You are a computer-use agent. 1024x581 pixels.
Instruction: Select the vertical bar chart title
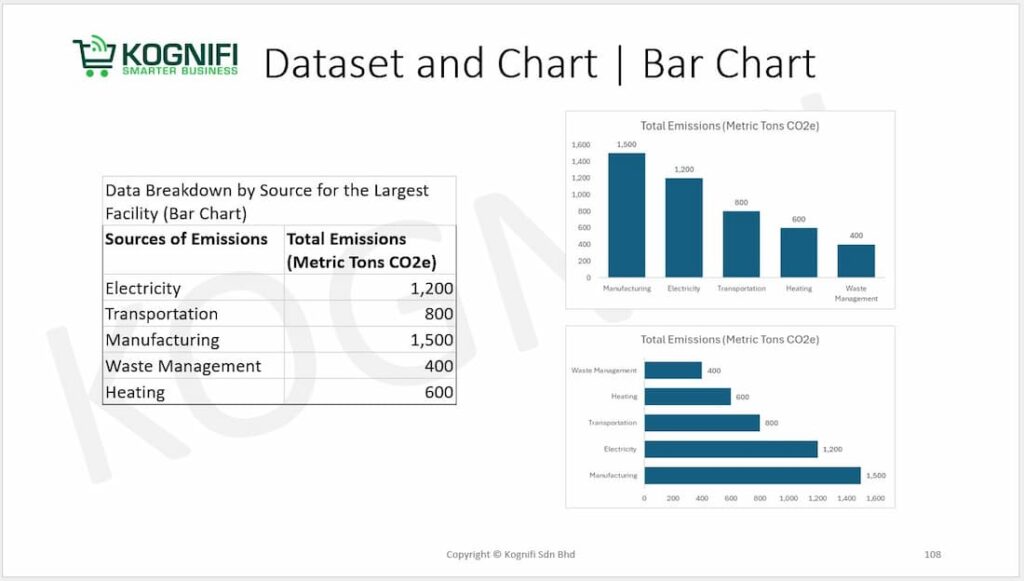click(729, 126)
